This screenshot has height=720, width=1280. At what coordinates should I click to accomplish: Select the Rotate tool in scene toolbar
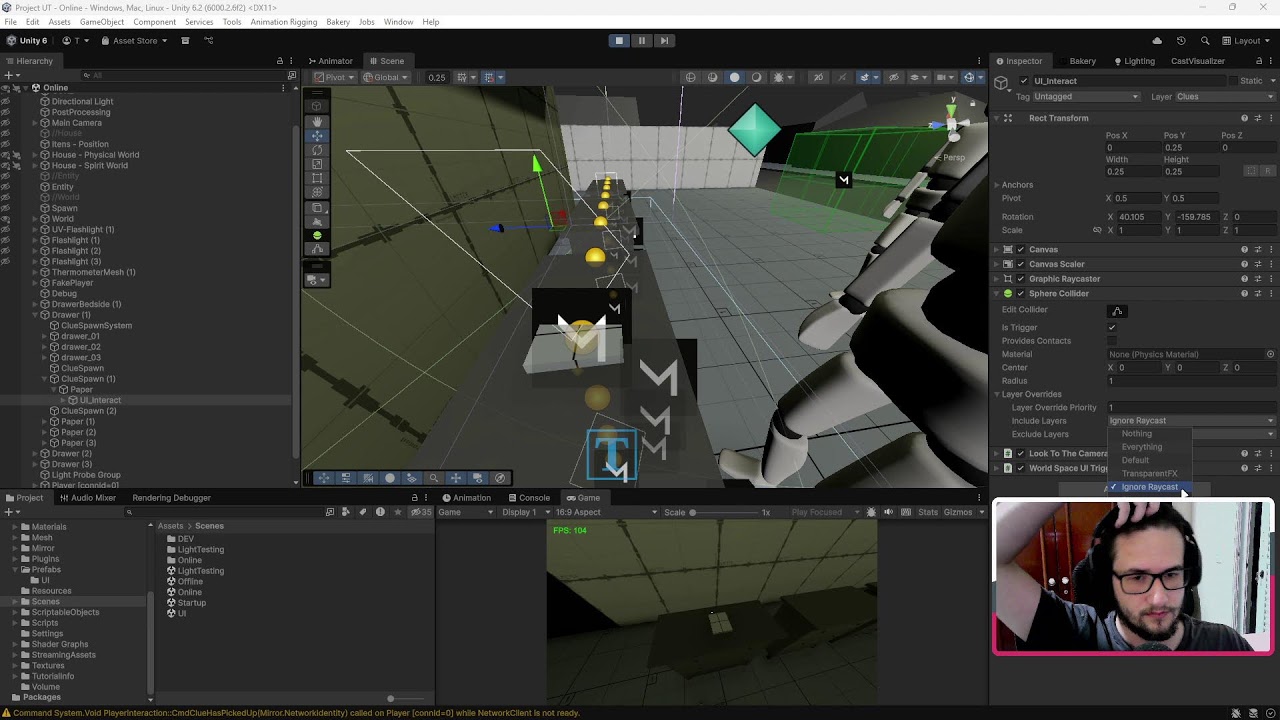pyautogui.click(x=317, y=150)
